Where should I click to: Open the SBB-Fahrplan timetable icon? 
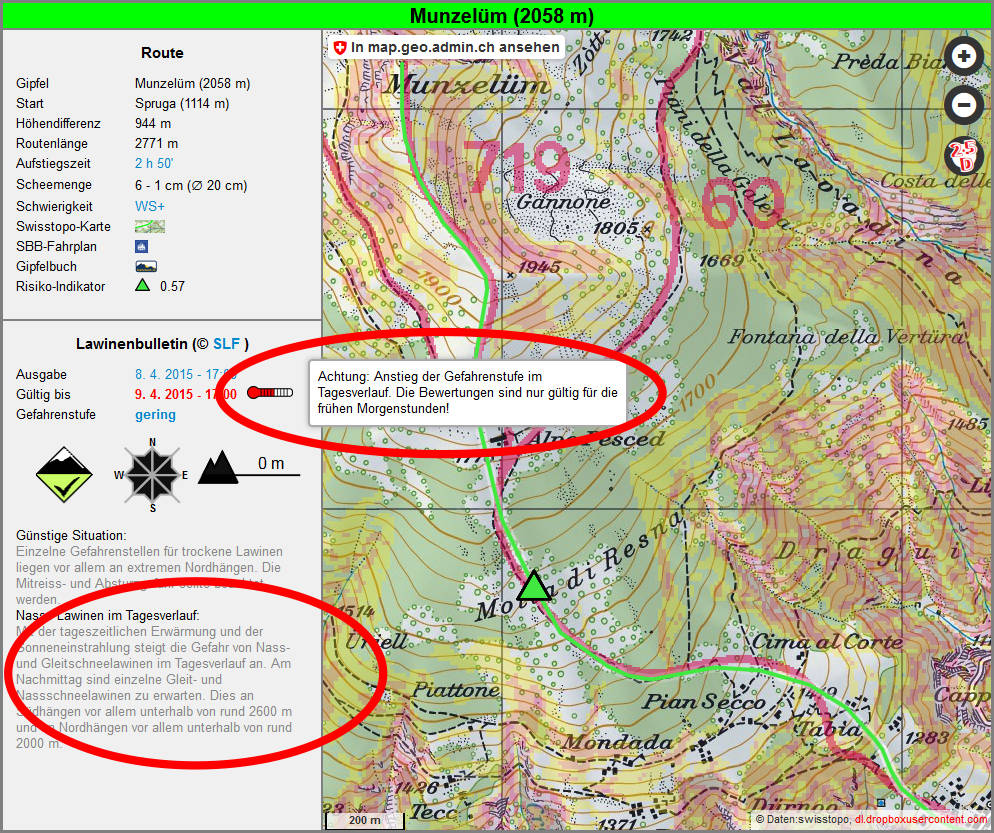(142, 246)
